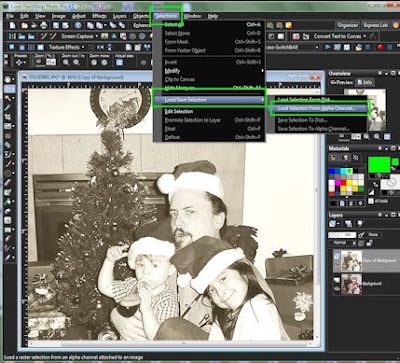This screenshot has height=363, width=400.
Task: Toggle the All tools checkbox in Materials
Action: point(371,201)
